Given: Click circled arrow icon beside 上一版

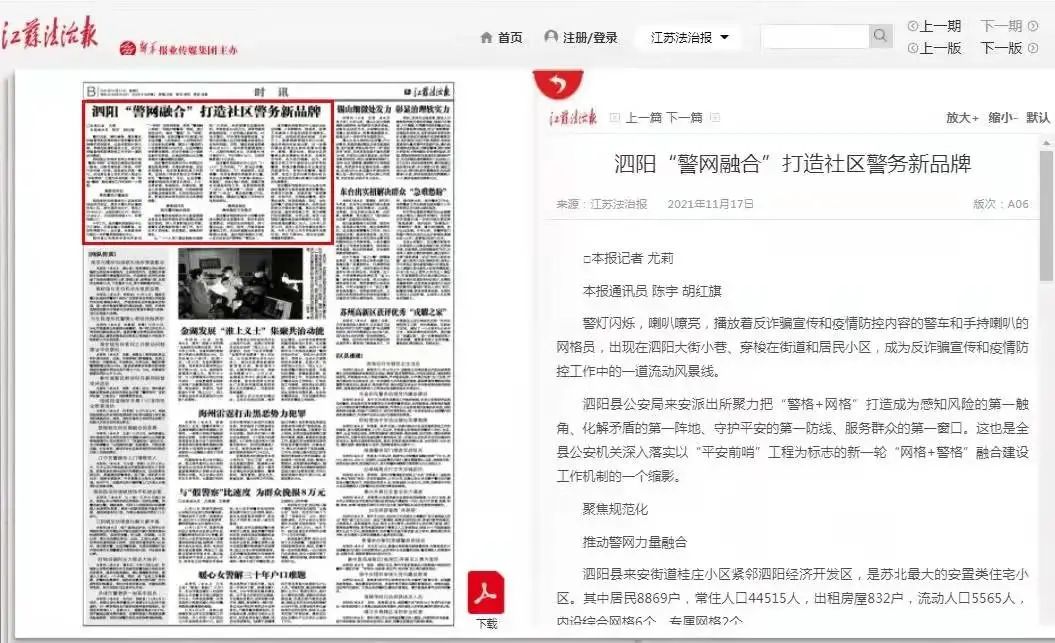Looking at the screenshot, I should (912, 48).
